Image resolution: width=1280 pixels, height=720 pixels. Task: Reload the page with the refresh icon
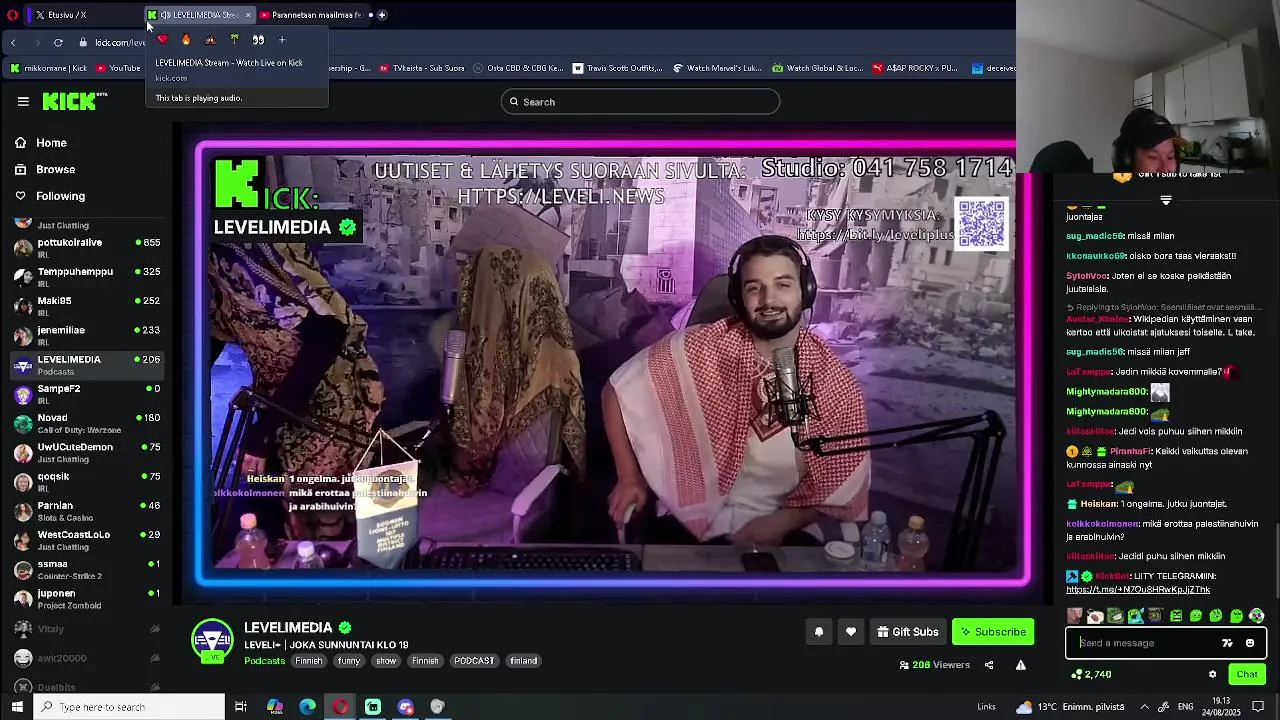click(x=58, y=42)
